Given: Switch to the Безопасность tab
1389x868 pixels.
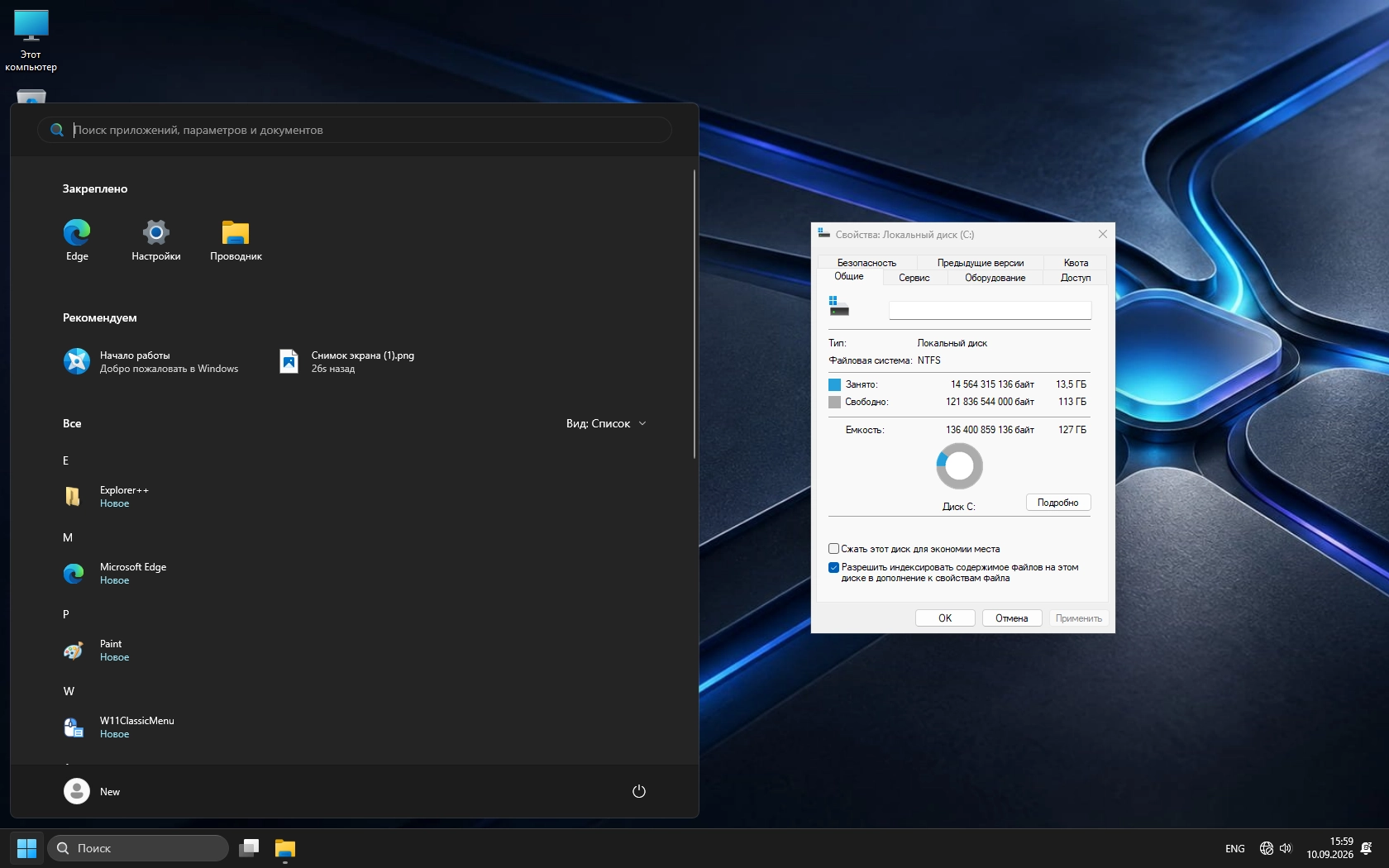Looking at the screenshot, I should point(866,263).
